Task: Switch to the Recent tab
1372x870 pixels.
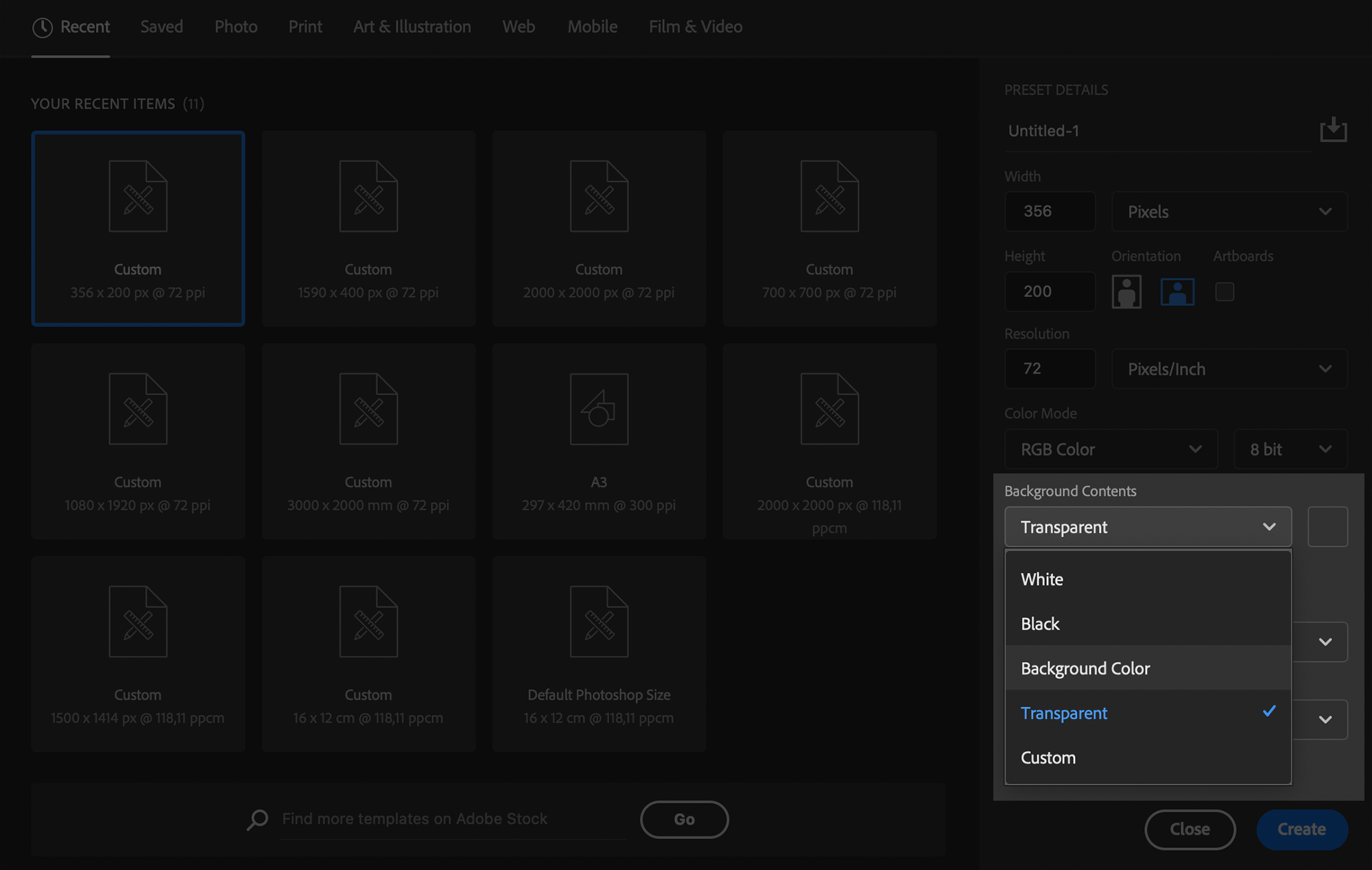Action: click(x=71, y=27)
